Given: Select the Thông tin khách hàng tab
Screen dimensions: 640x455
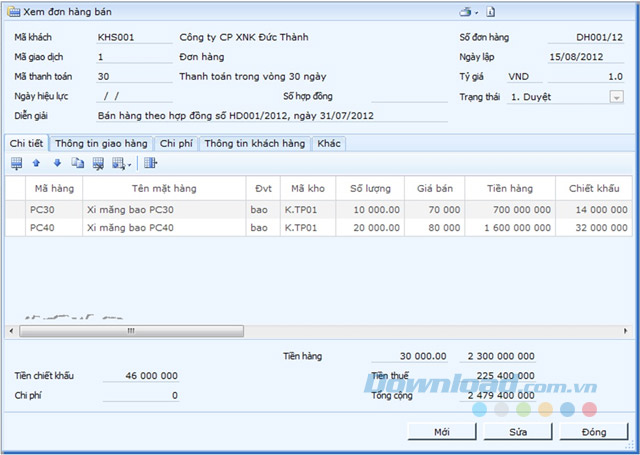Looking at the screenshot, I should (x=255, y=144).
